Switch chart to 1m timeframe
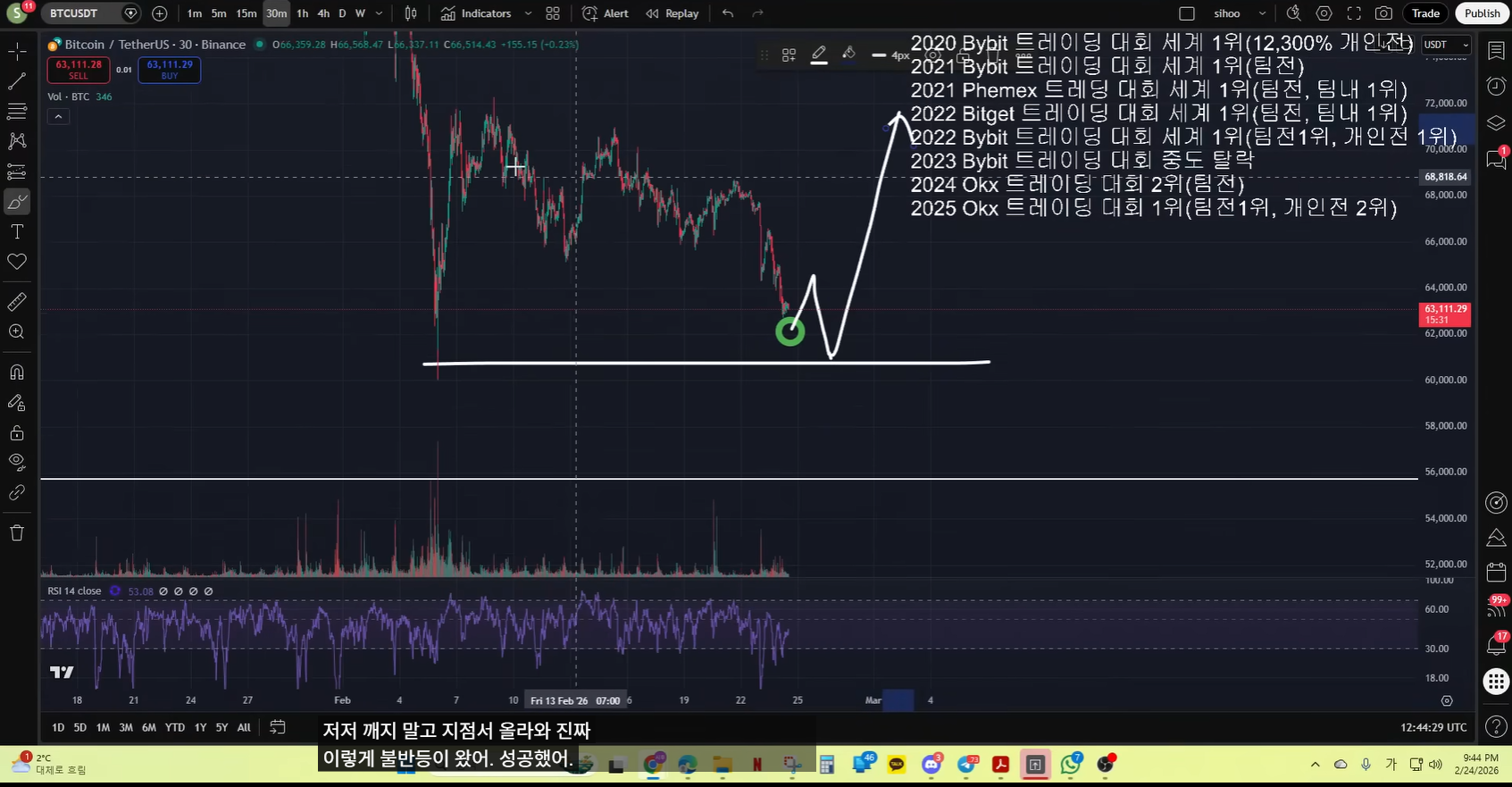 pyautogui.click(x=195, y=13)
